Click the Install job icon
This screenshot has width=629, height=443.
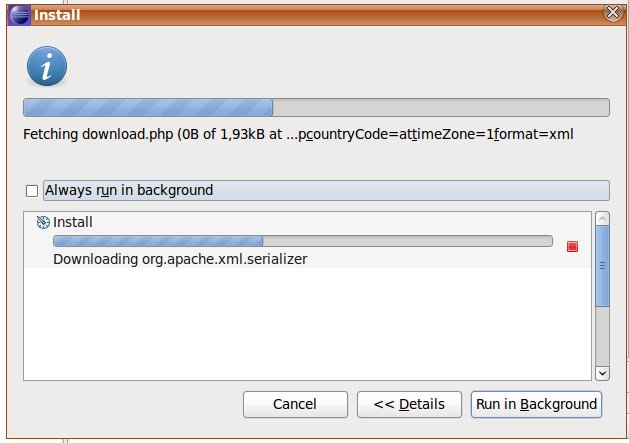tap(43, 222)
